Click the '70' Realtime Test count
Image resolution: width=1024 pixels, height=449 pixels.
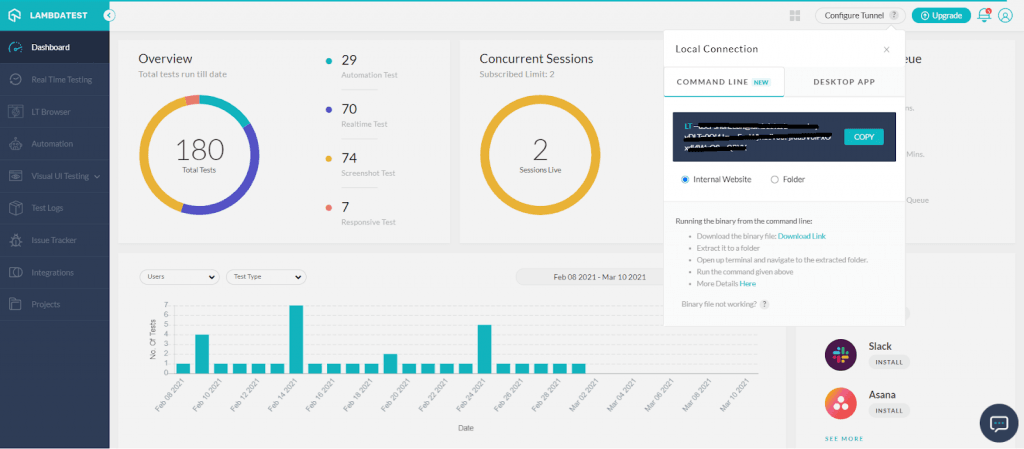coord(349,109)
